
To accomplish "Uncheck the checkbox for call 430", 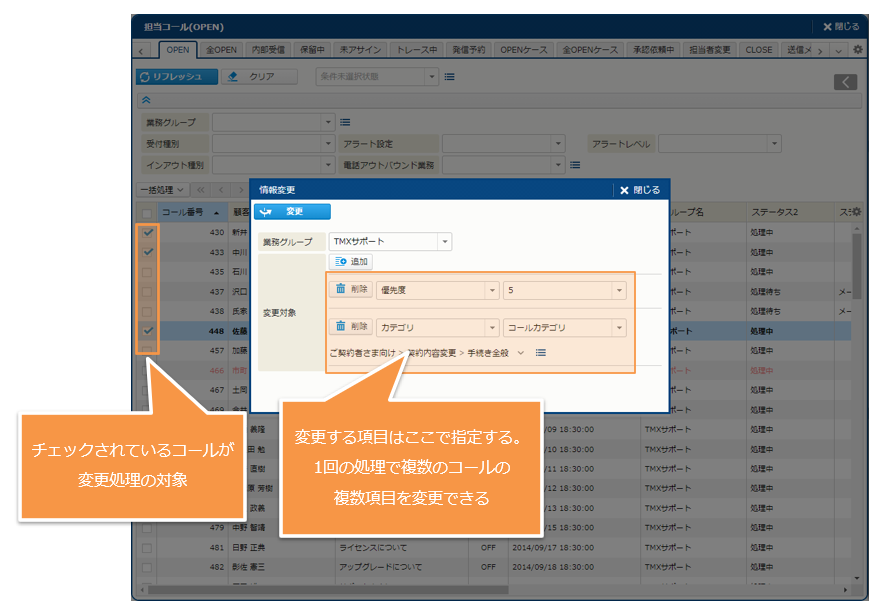I will (x=148, y=232).
